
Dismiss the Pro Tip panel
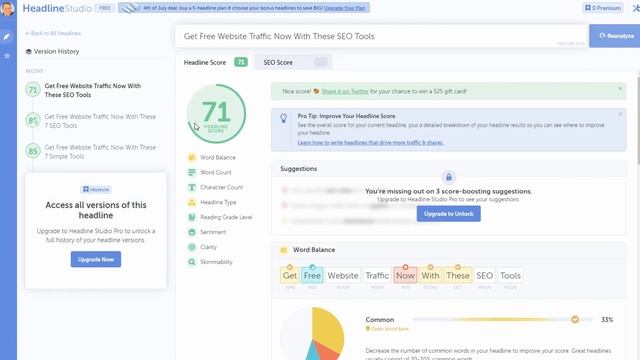tap(620, 114)
